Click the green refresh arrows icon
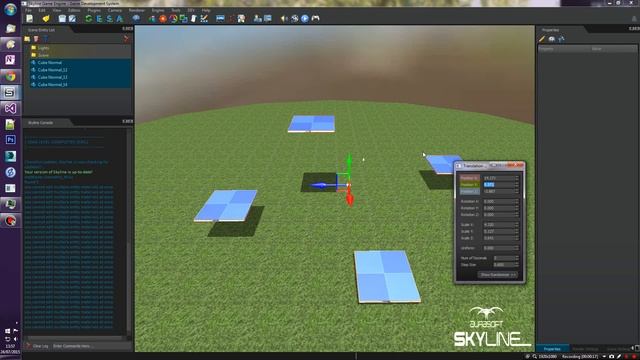 click(x=89, y=18)
